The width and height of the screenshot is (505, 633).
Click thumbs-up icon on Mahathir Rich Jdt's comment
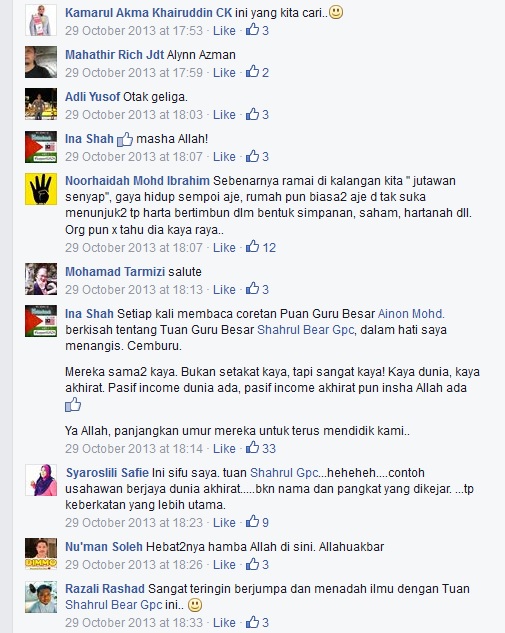pyautogui.click(x=252, y=71)
